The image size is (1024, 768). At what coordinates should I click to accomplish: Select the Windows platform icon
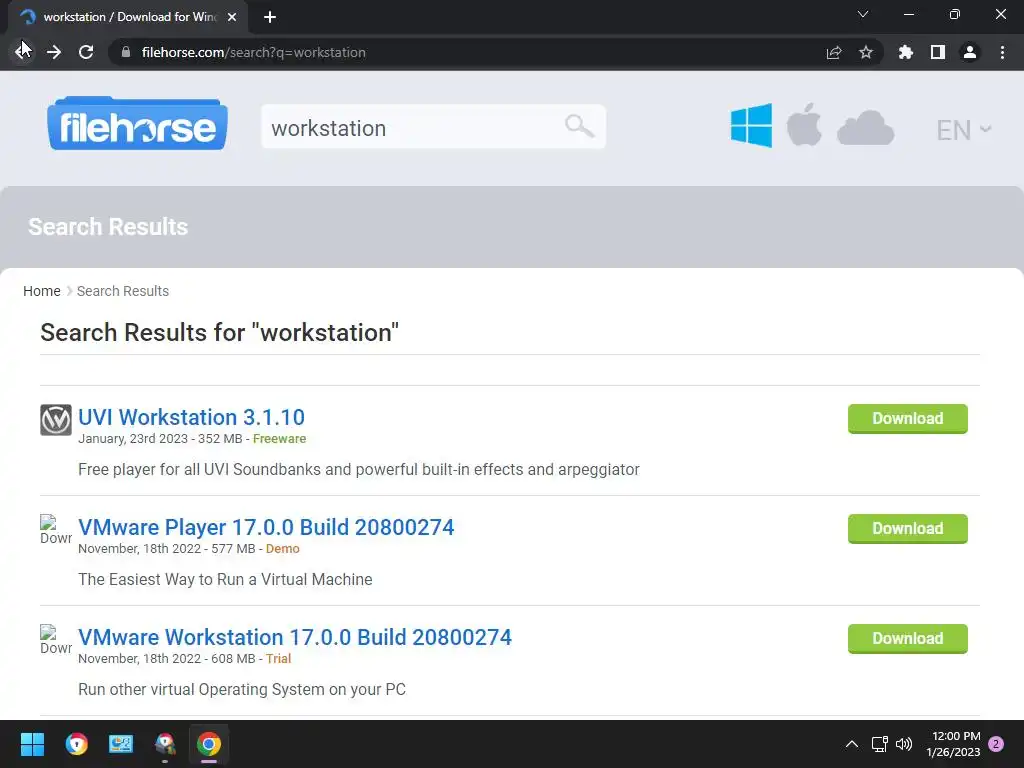click(751, 125)
